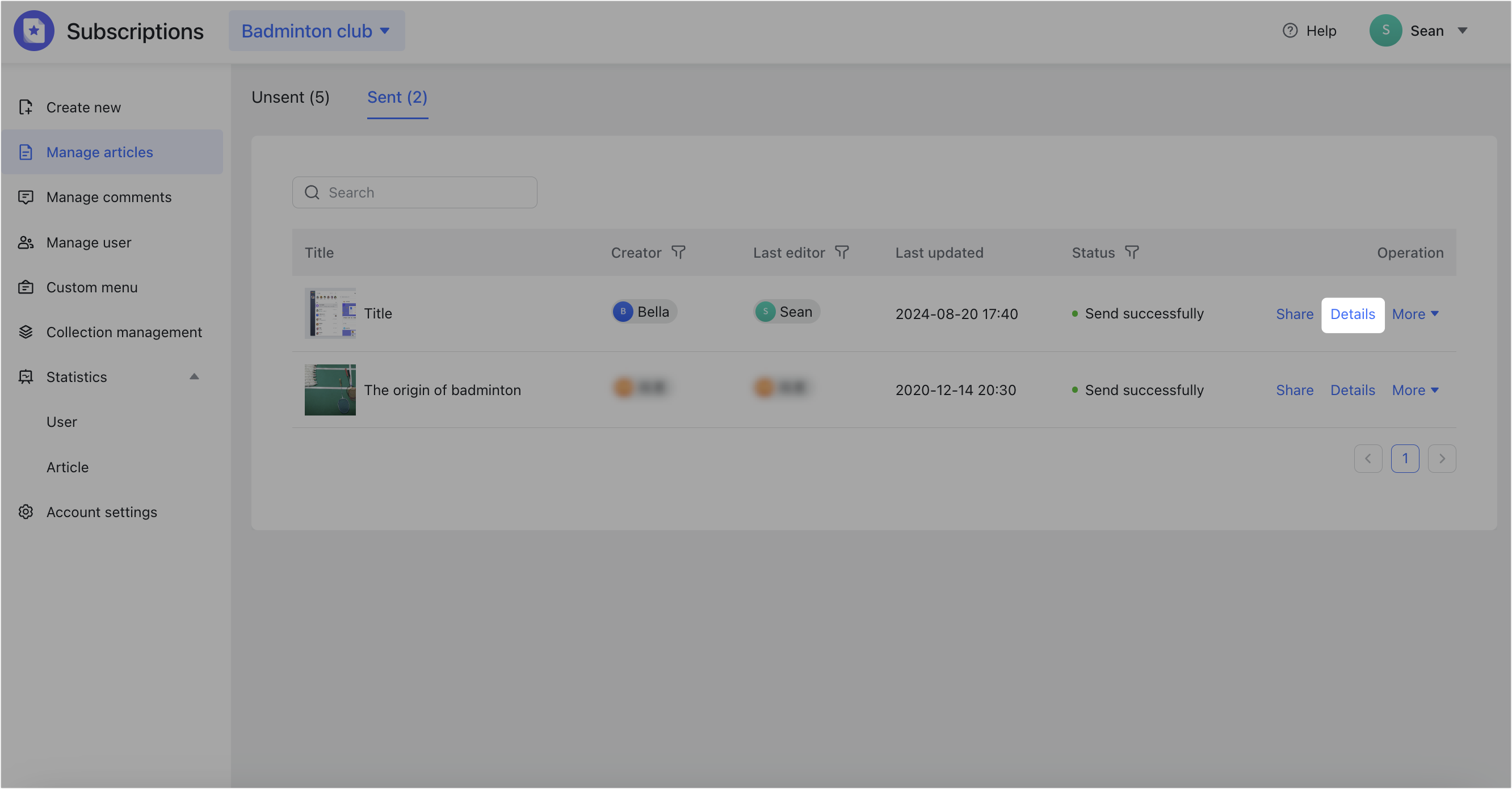View Details of the Title article

(x=1353, y=314)
